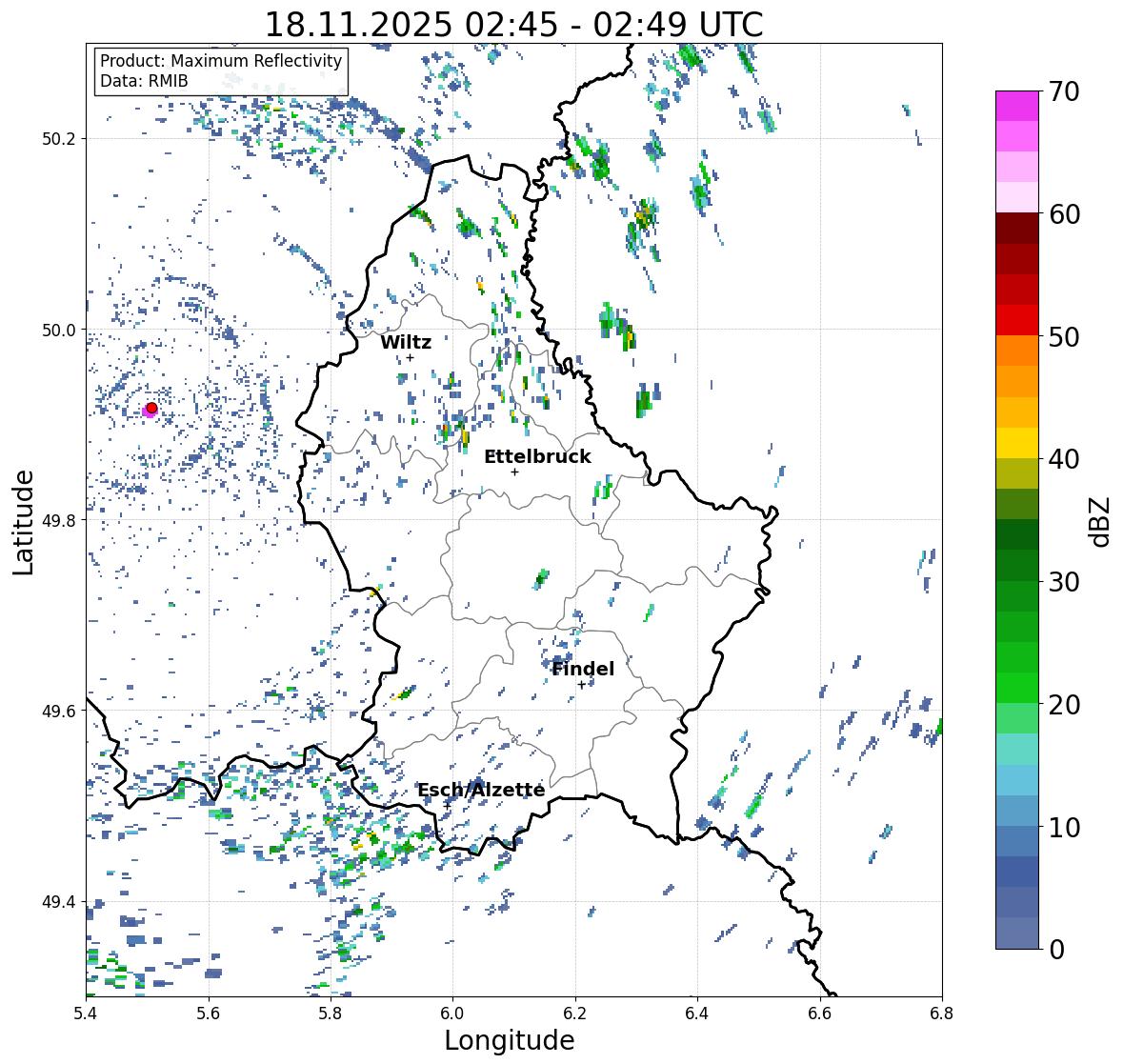Click the 5.4 longitude tick label

(x=86, y=1014)
